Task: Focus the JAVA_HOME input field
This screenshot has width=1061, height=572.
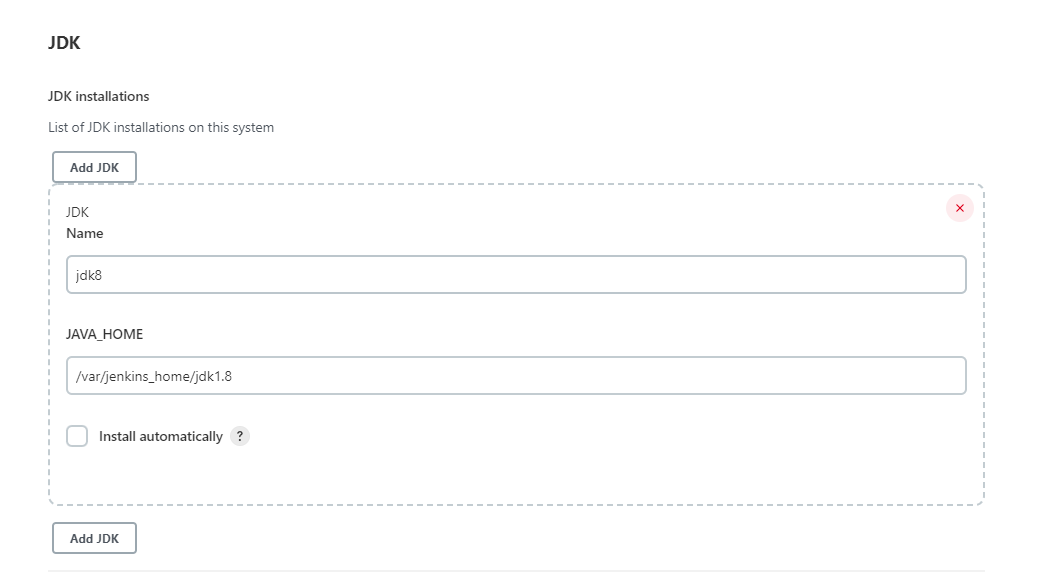Action: click(x=516, y=376)
